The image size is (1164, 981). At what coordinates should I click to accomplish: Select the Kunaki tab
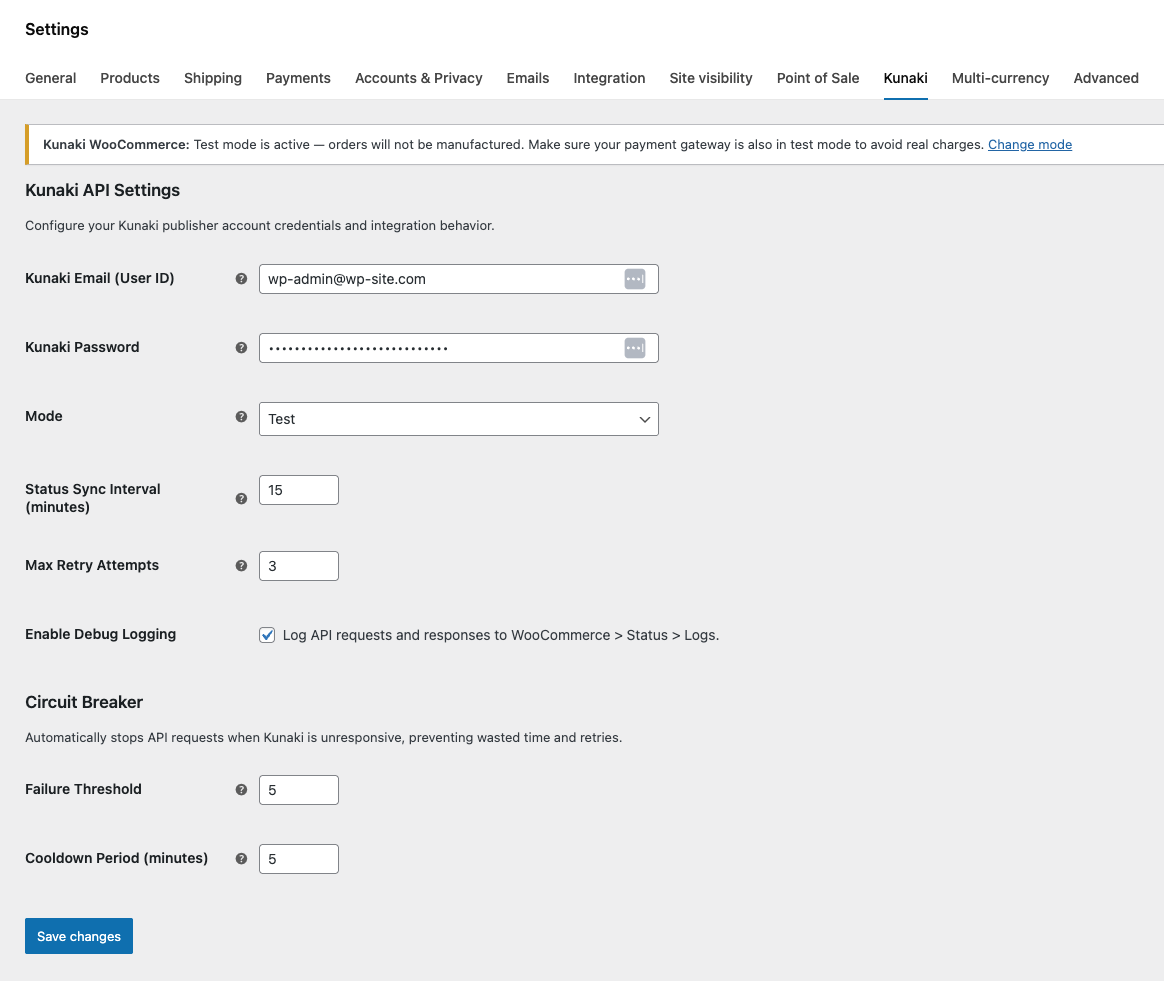click(x=906, y=78)
